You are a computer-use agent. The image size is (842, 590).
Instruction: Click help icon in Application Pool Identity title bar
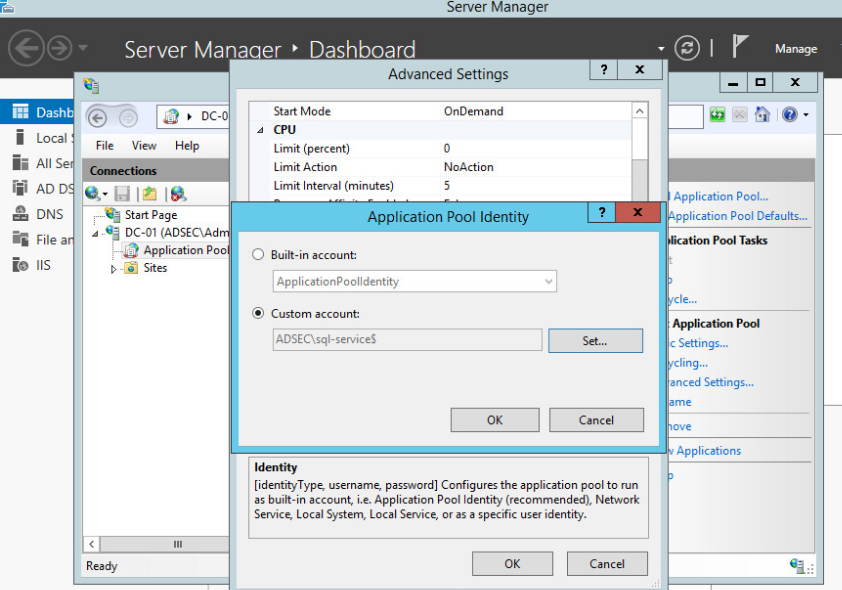click(x=602, y=212)
